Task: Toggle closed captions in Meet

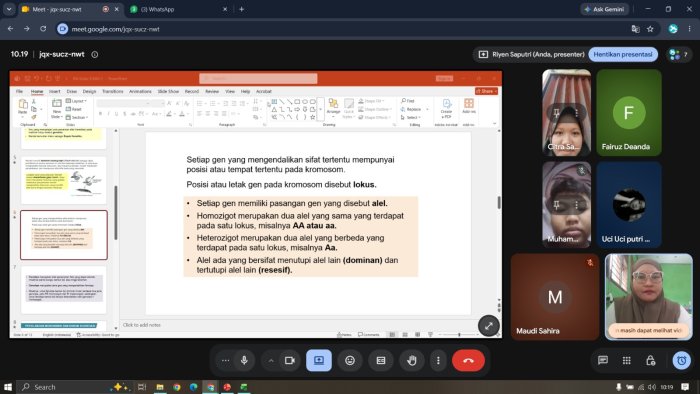Action: click(381, 360)
